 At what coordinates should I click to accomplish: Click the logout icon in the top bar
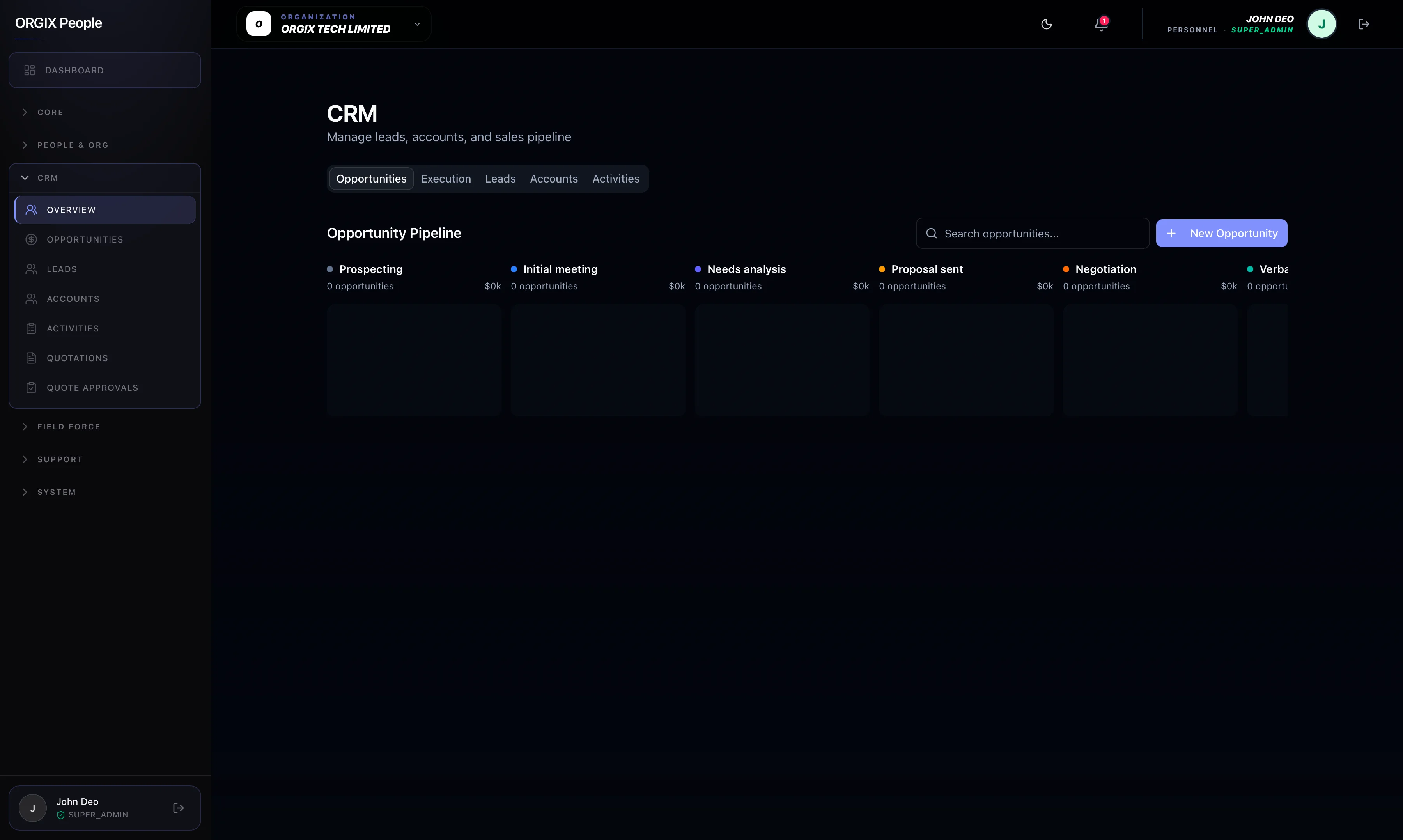tap(1364, 24)
